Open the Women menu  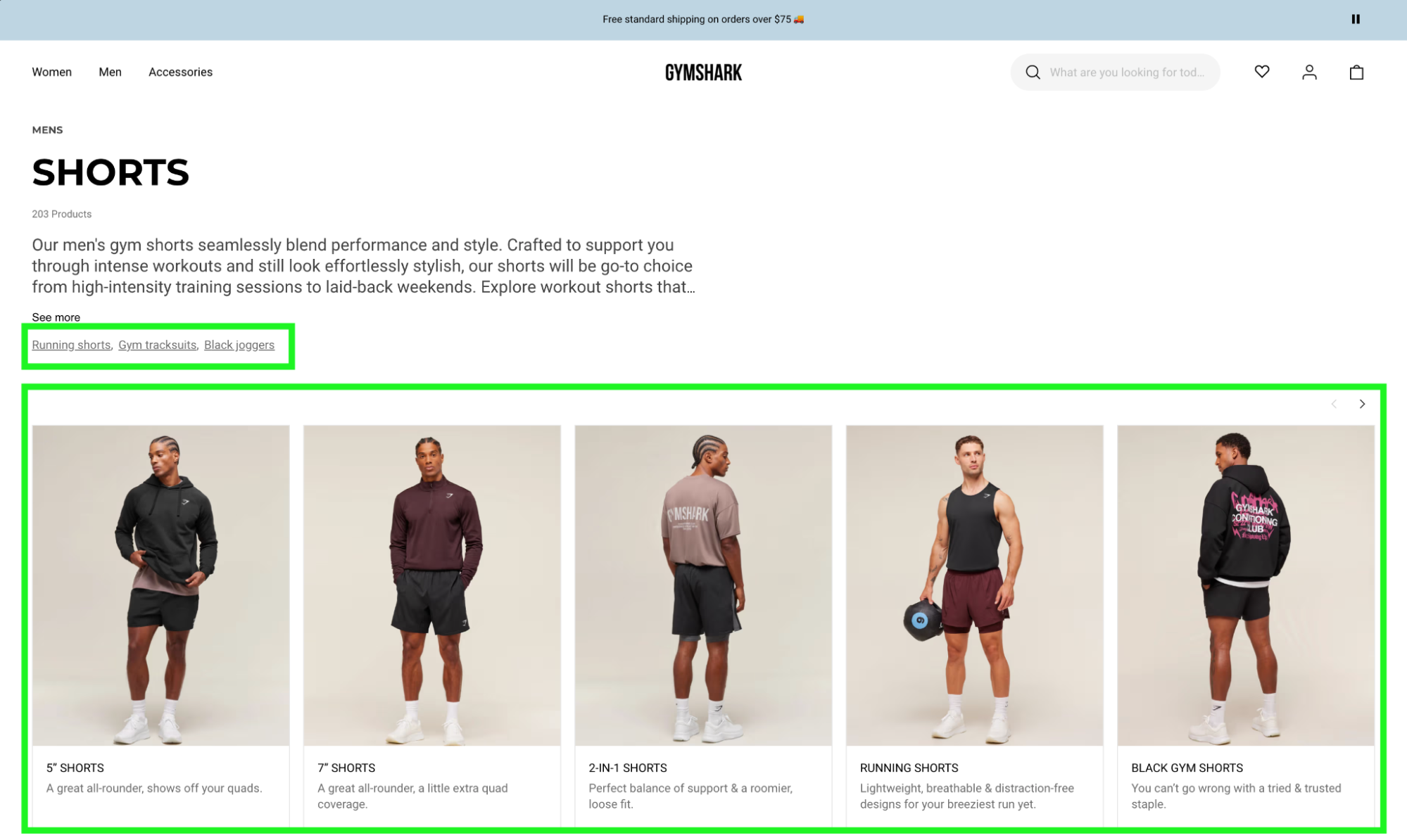coord(51,72)
